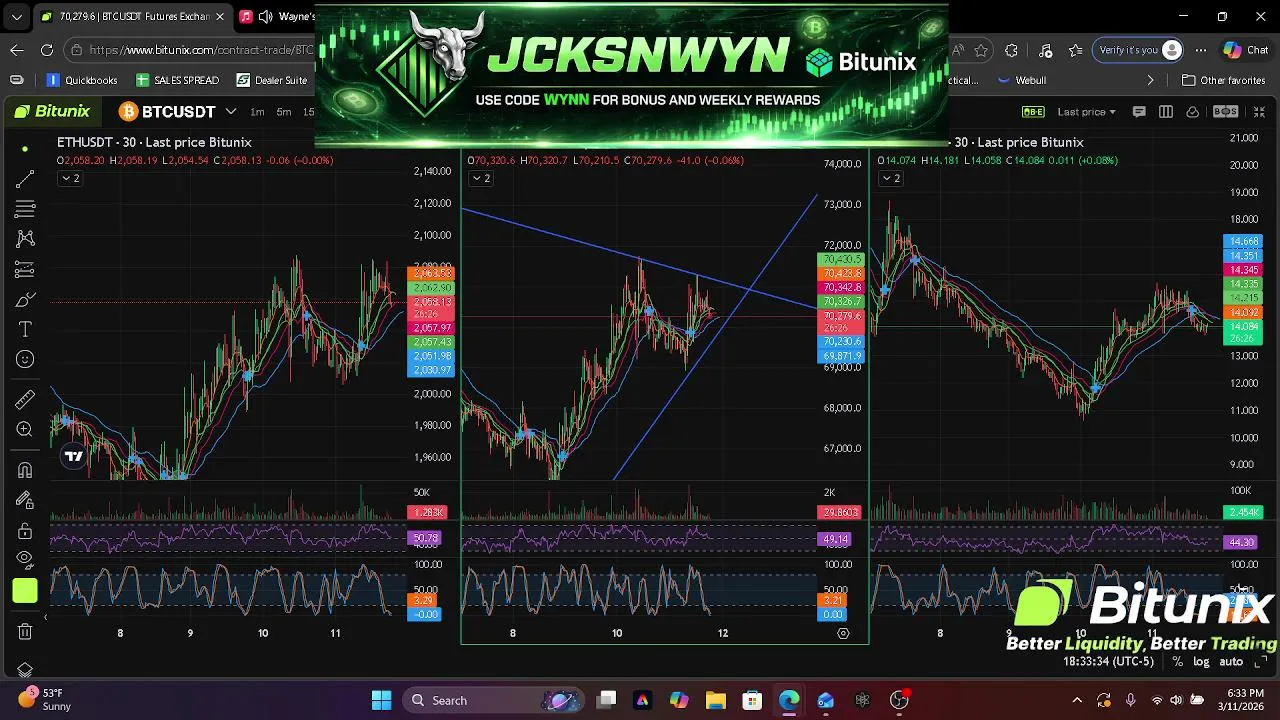Select the 5m timeframe

284,112
